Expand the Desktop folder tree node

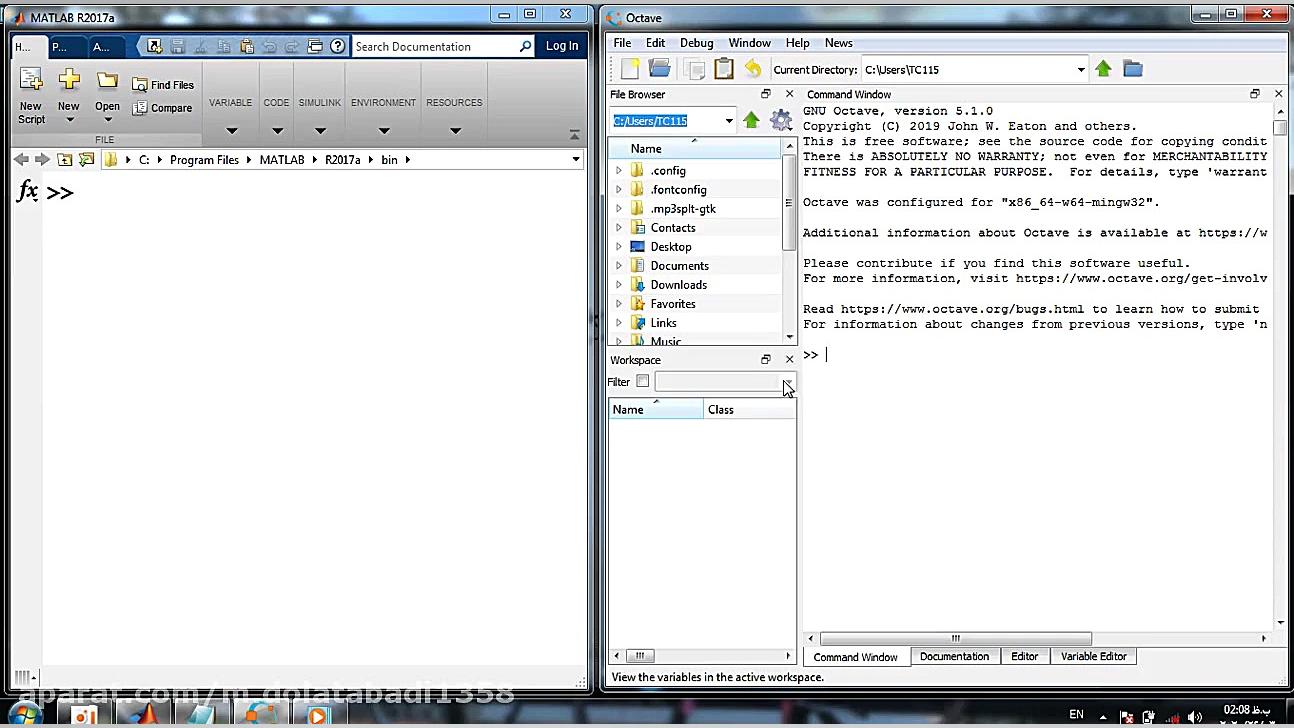pyautogui.click(x=618, y=247)
